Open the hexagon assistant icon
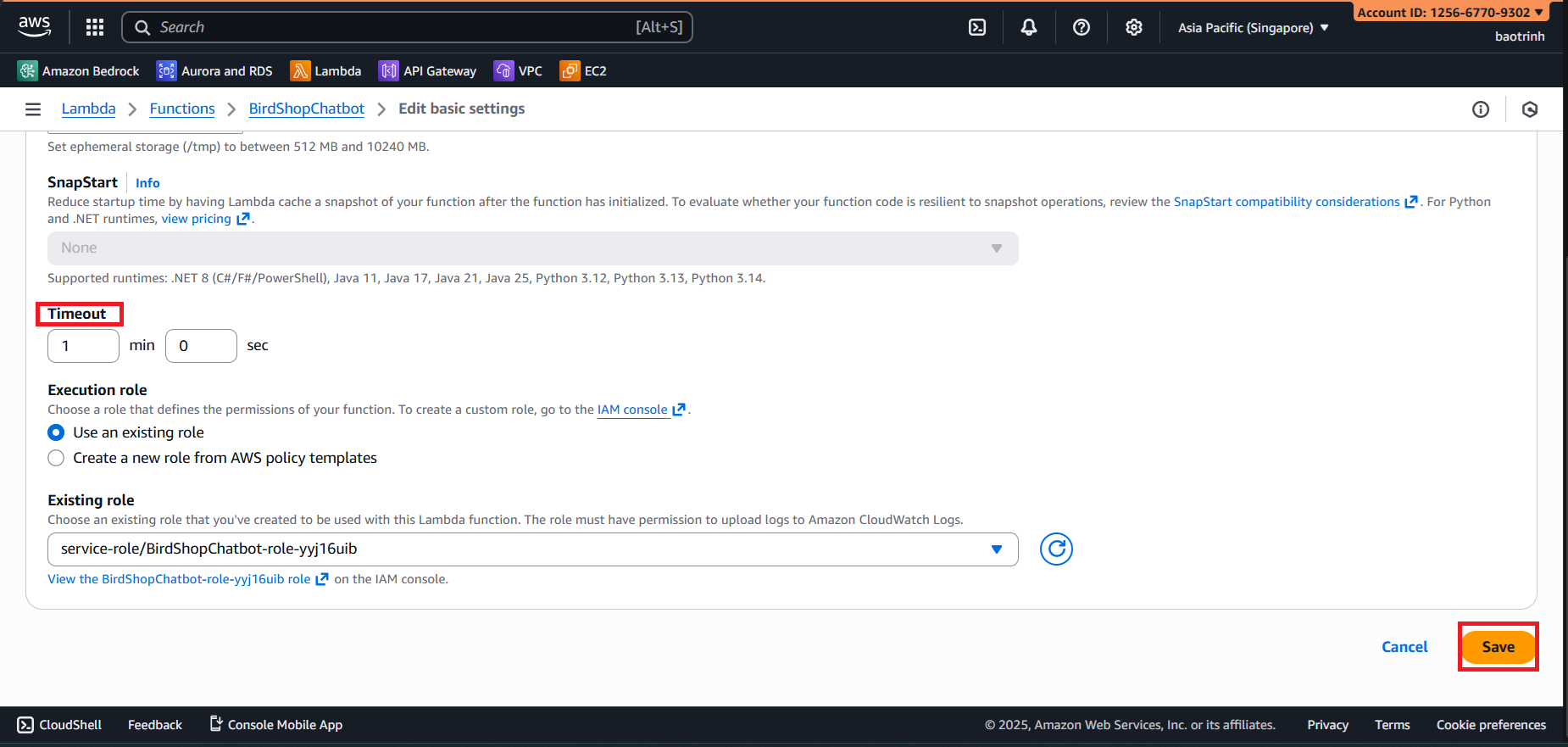The image size is (1568, 747). pyautogui.click(x=1530, y=109)
